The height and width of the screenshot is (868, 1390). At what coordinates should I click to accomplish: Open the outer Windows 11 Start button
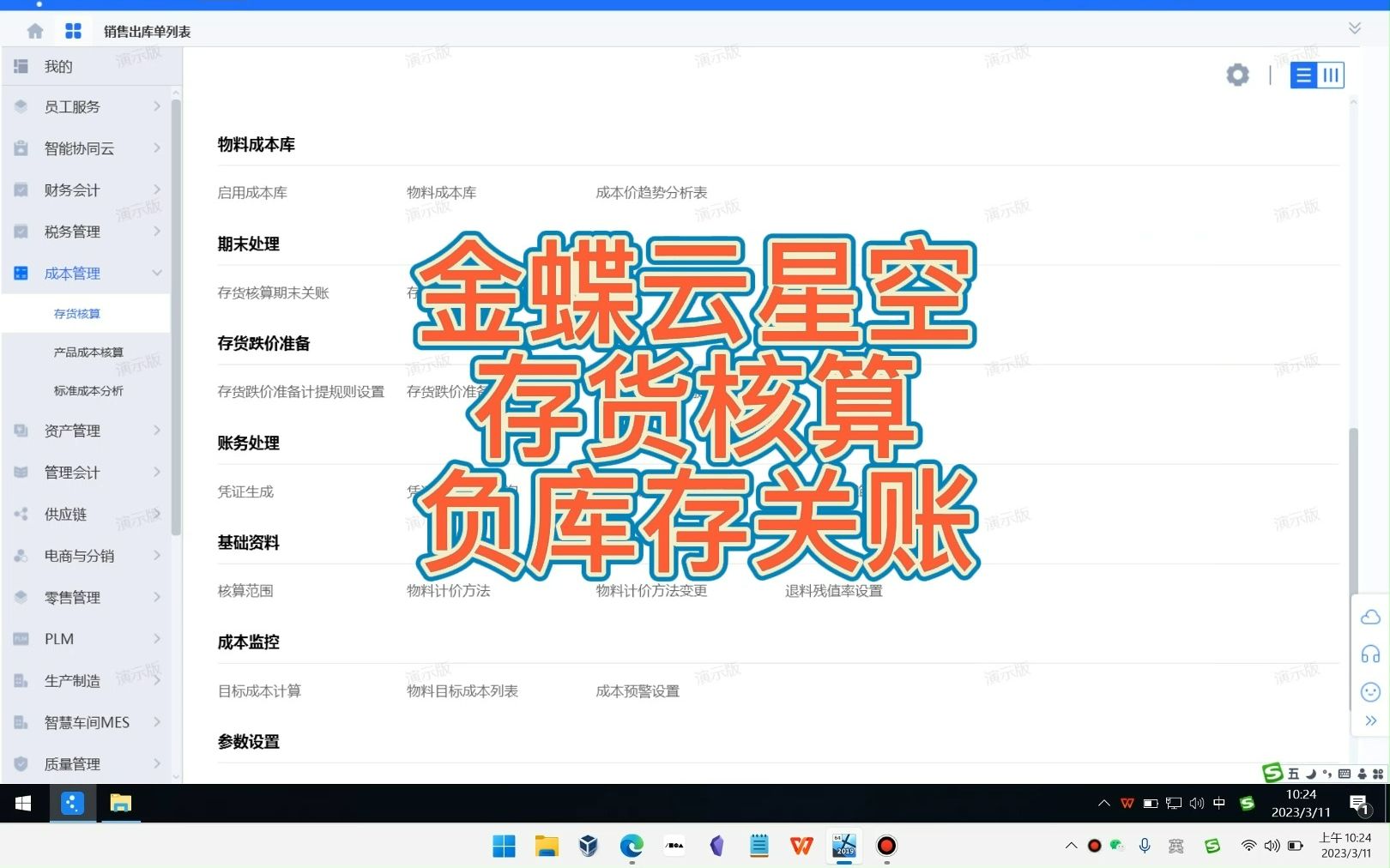504,847
